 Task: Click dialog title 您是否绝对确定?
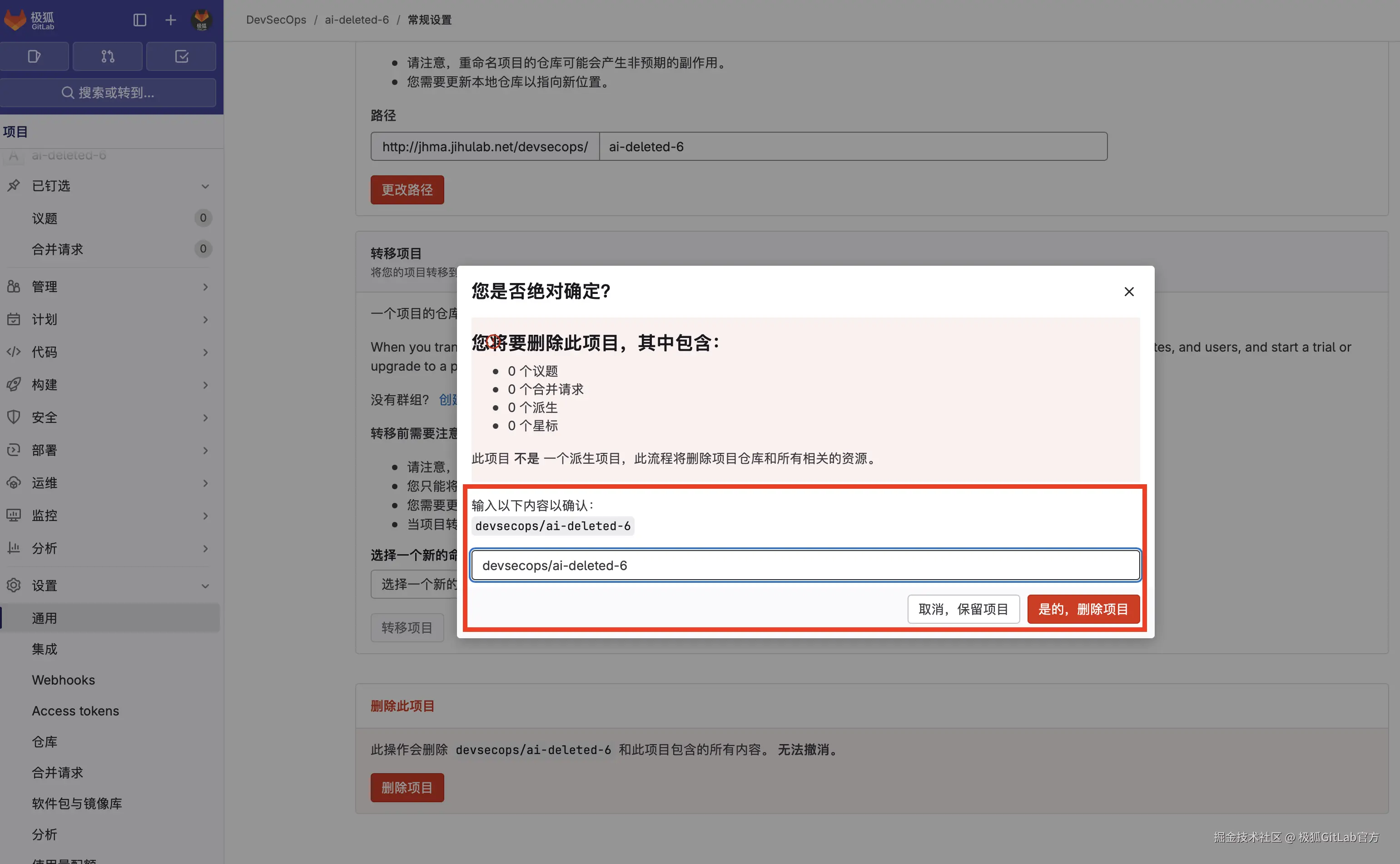tap(541, 291)
